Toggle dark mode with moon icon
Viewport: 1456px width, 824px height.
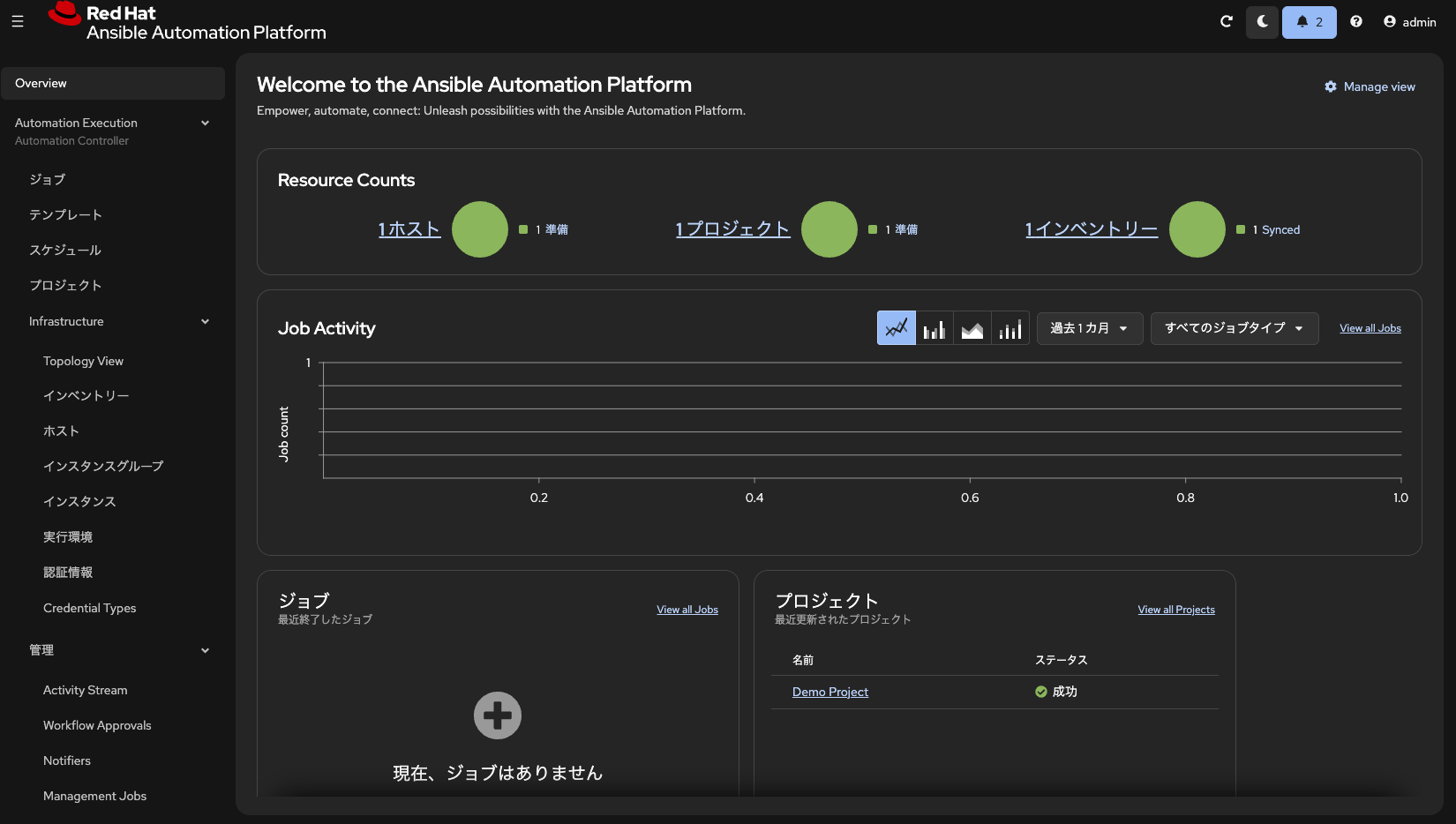click(1262, 22)
